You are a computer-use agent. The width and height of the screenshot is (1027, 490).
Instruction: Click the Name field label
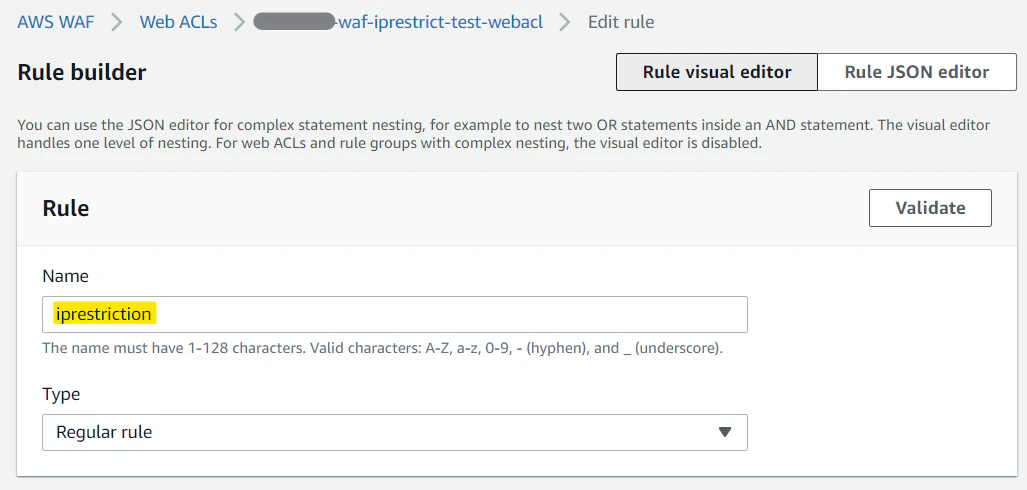[65, 276]
